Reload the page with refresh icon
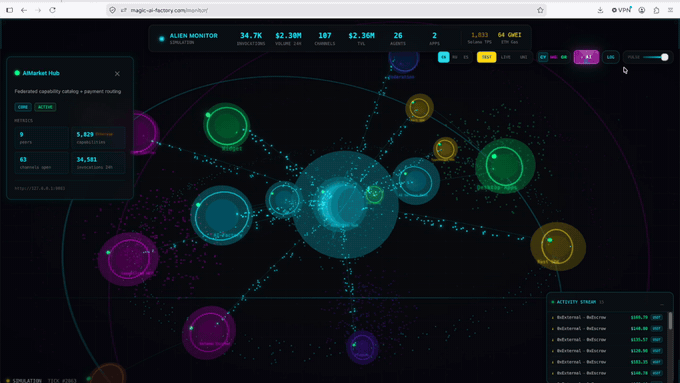680x383 pixels. [x=52, y=10]
